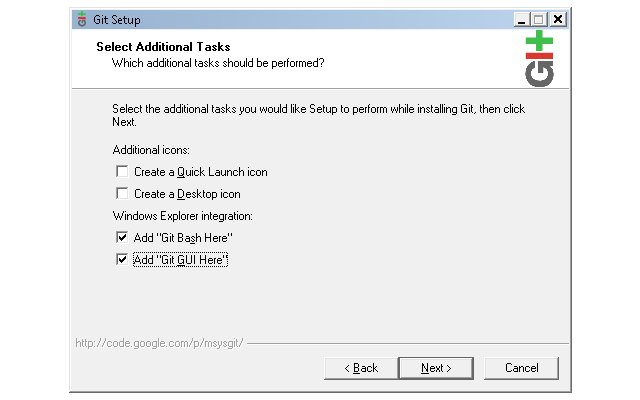The width and height of the screenshot is (640, 400).
Task: Click the code.google.com msysgit URL text
Action: click(x=160, y=343)
